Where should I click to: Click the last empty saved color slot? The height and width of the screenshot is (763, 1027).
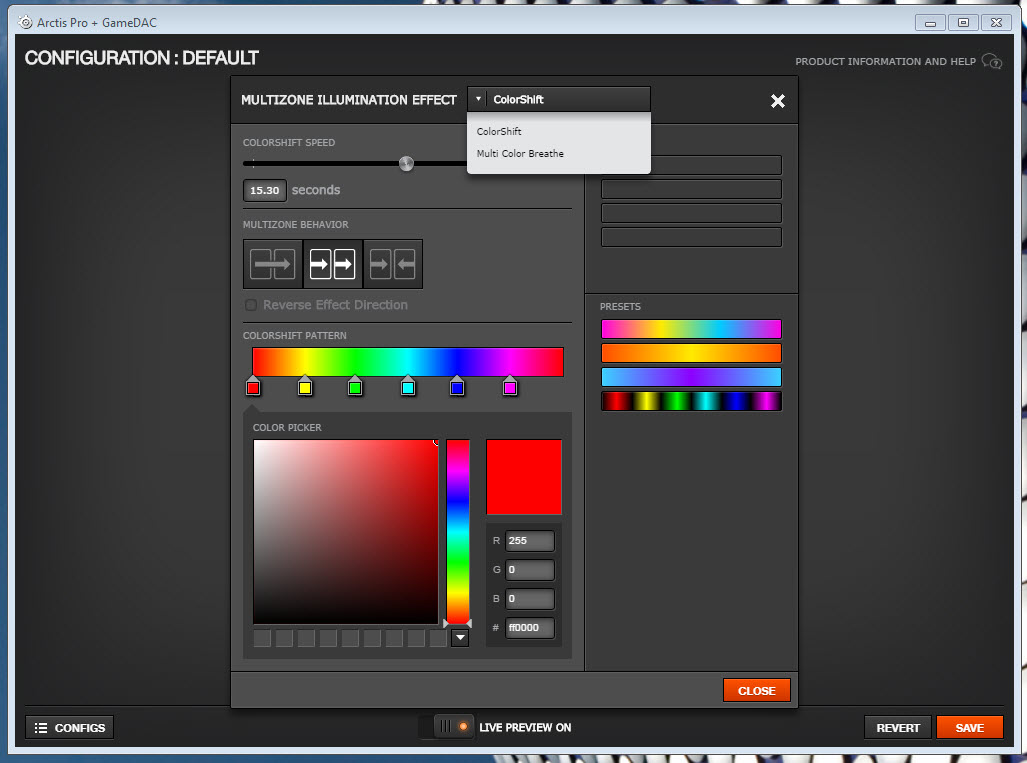(x=438, y=638)
